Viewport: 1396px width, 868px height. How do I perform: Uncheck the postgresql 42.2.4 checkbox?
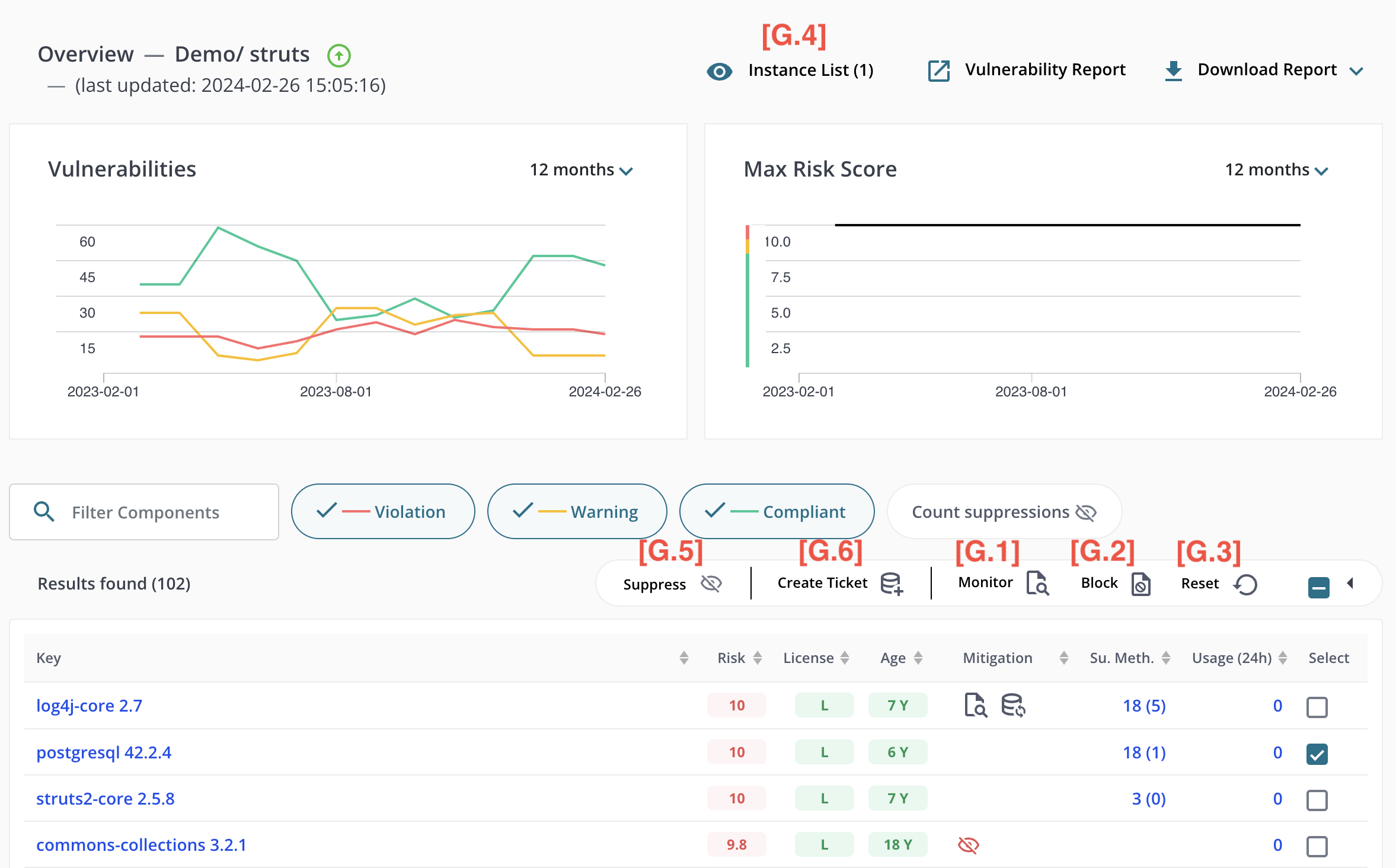pos(1317,754)
